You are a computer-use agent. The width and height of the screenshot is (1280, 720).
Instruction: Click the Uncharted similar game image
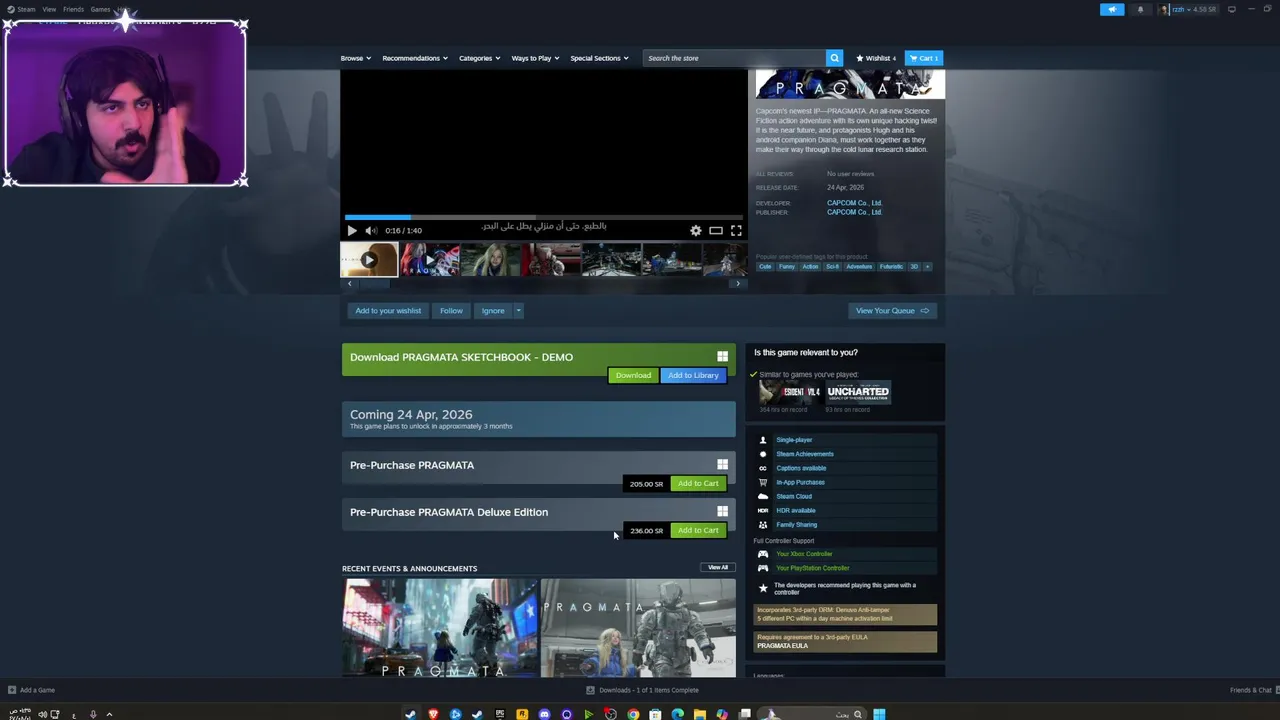point(858,393)
